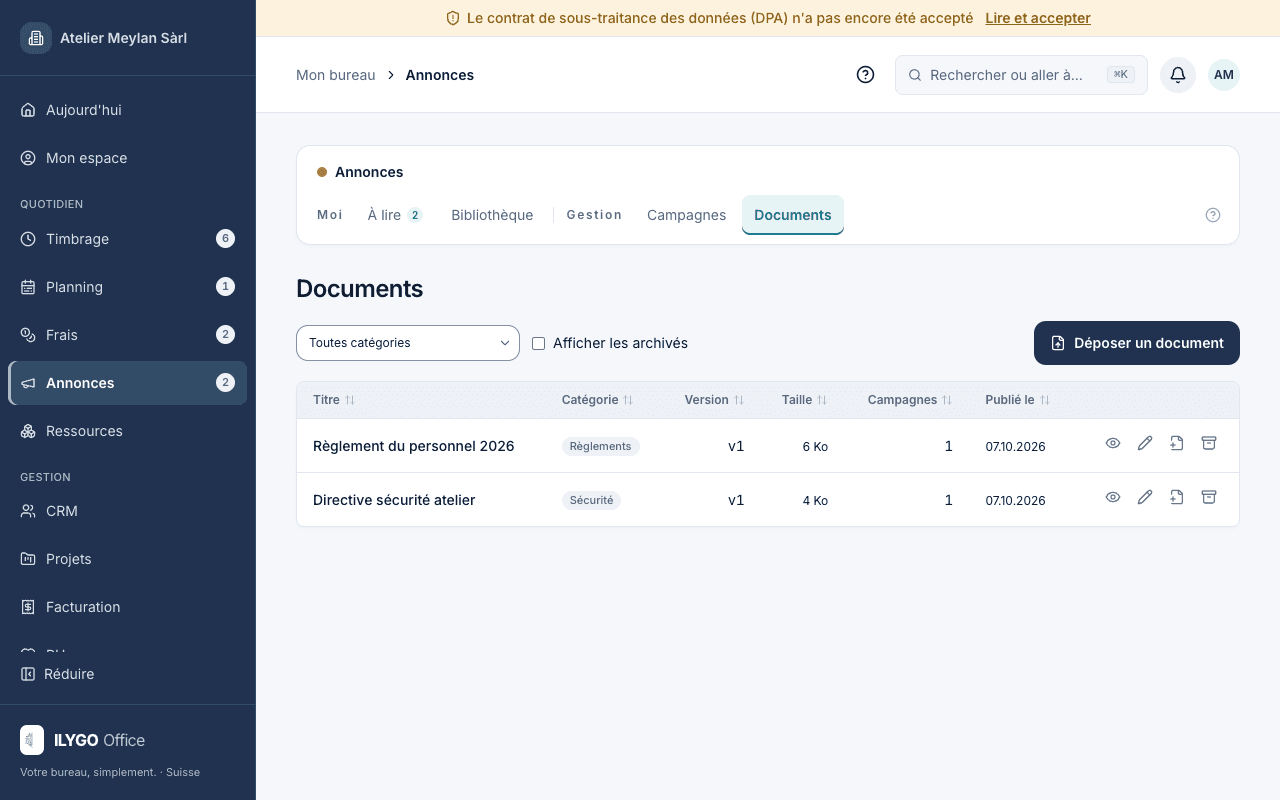The width and height of the screenshot is (1280, 800).
Task: Preview the Directive sécurité atelier document
Action: [1113, 497]
